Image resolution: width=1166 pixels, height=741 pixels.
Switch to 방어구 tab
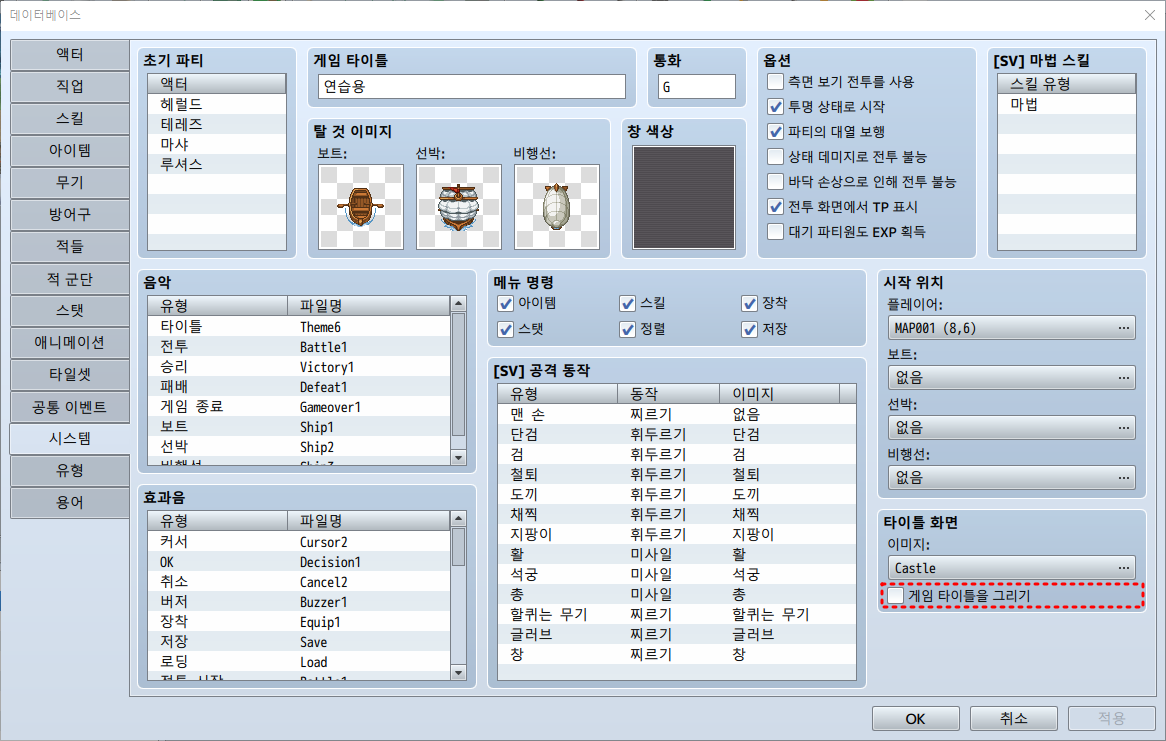[x=70, y=214]
